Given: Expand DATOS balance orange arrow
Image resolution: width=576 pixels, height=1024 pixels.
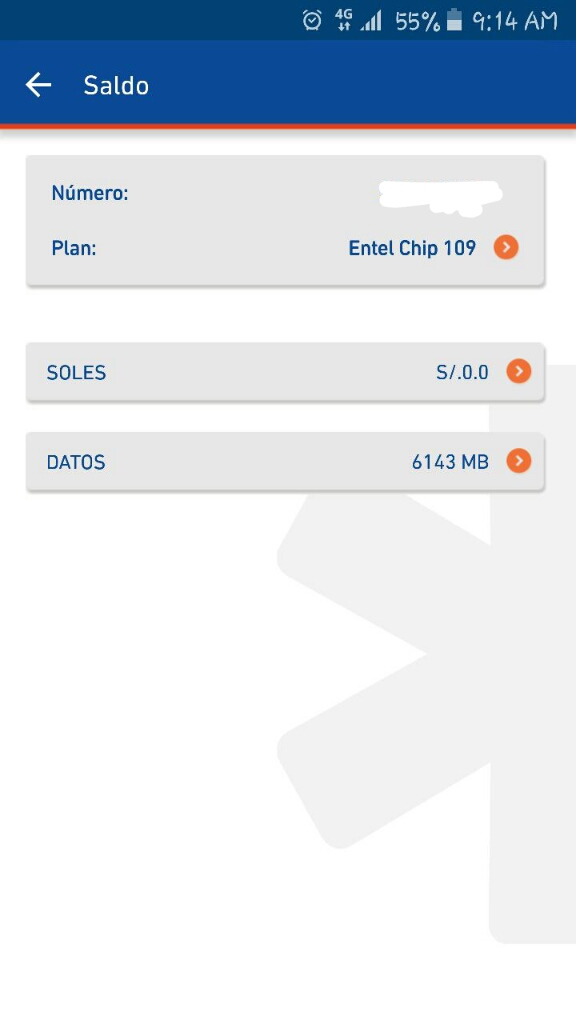Looking at the screenshot, I should 519,461.
